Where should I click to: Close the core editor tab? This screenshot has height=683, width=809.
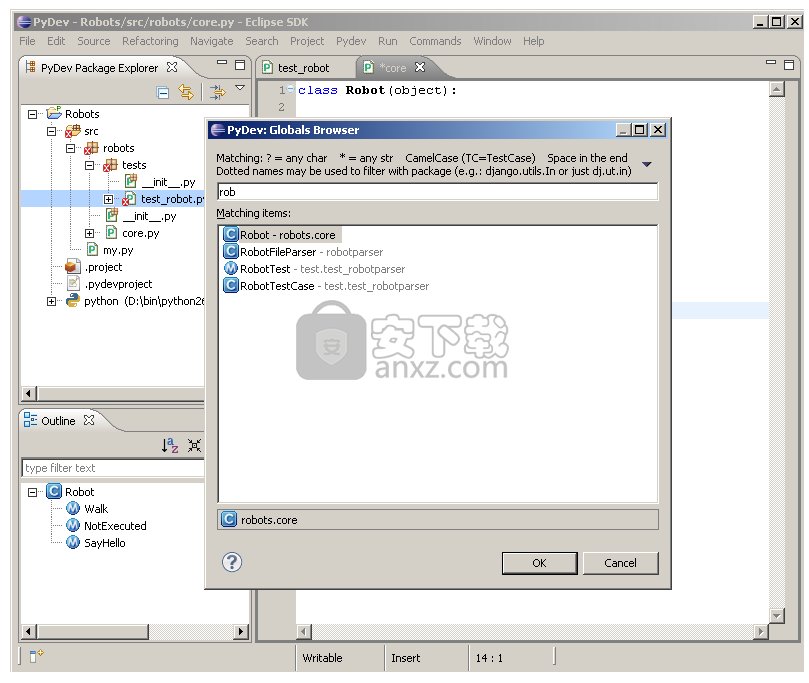pos(420,67)
